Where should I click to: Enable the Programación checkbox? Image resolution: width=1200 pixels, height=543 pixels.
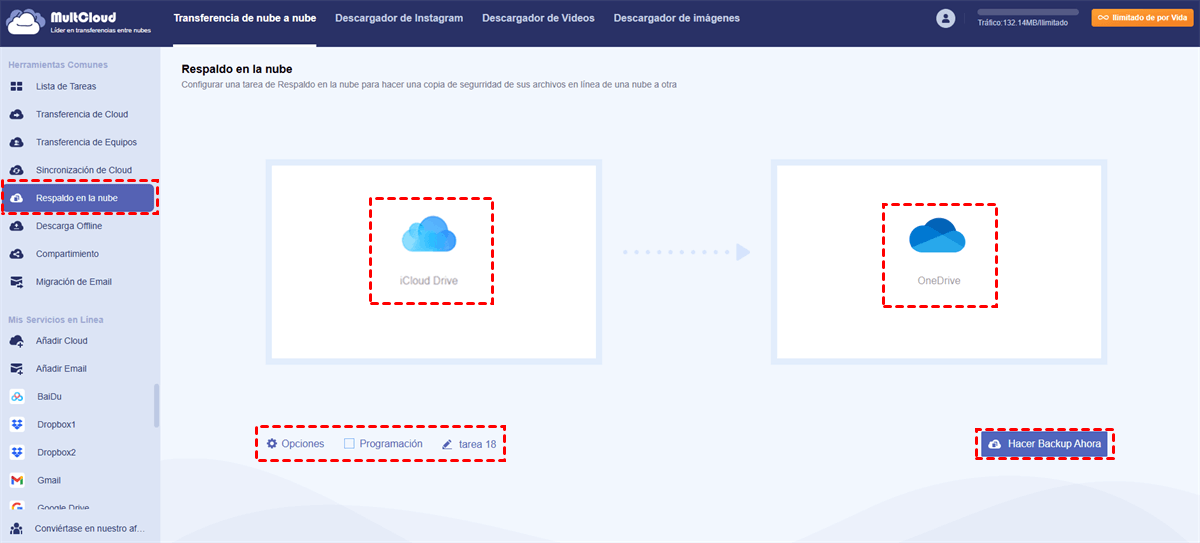[349, 443]
